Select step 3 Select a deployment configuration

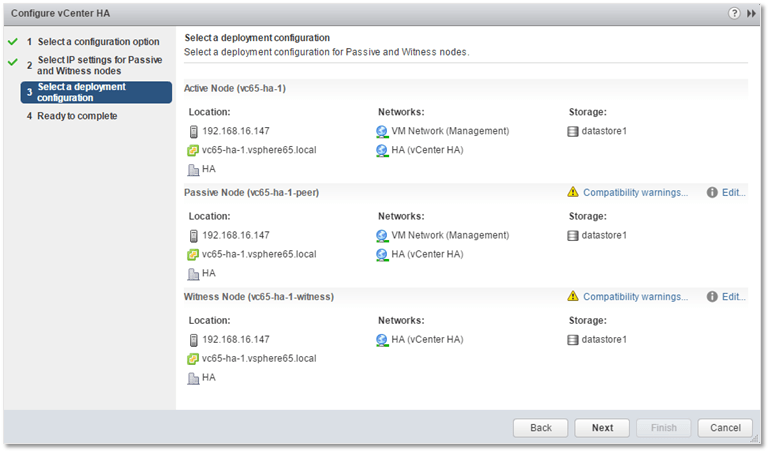point(96,92)
